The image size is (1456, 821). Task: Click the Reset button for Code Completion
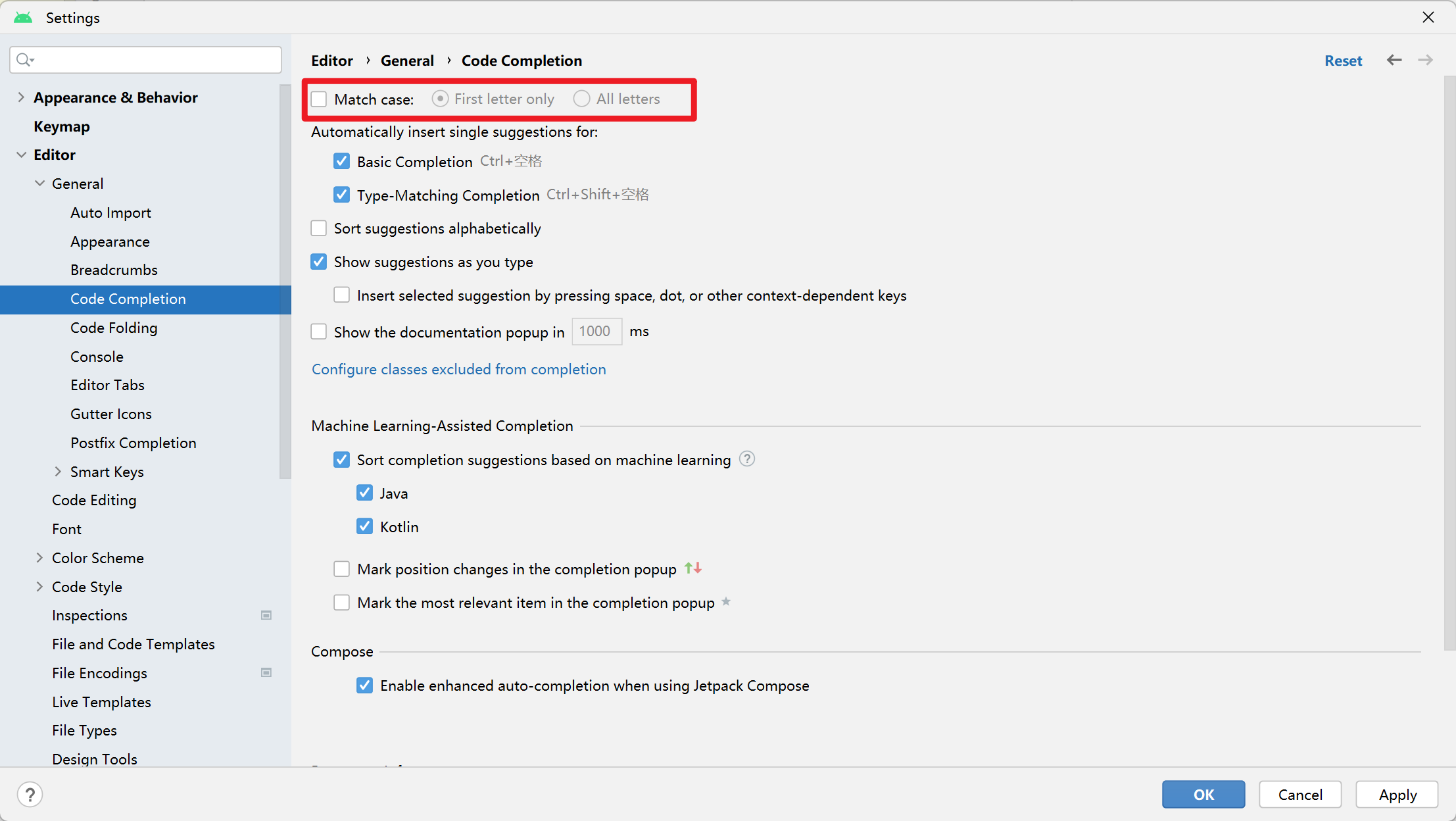click(x=1343, y=60)
